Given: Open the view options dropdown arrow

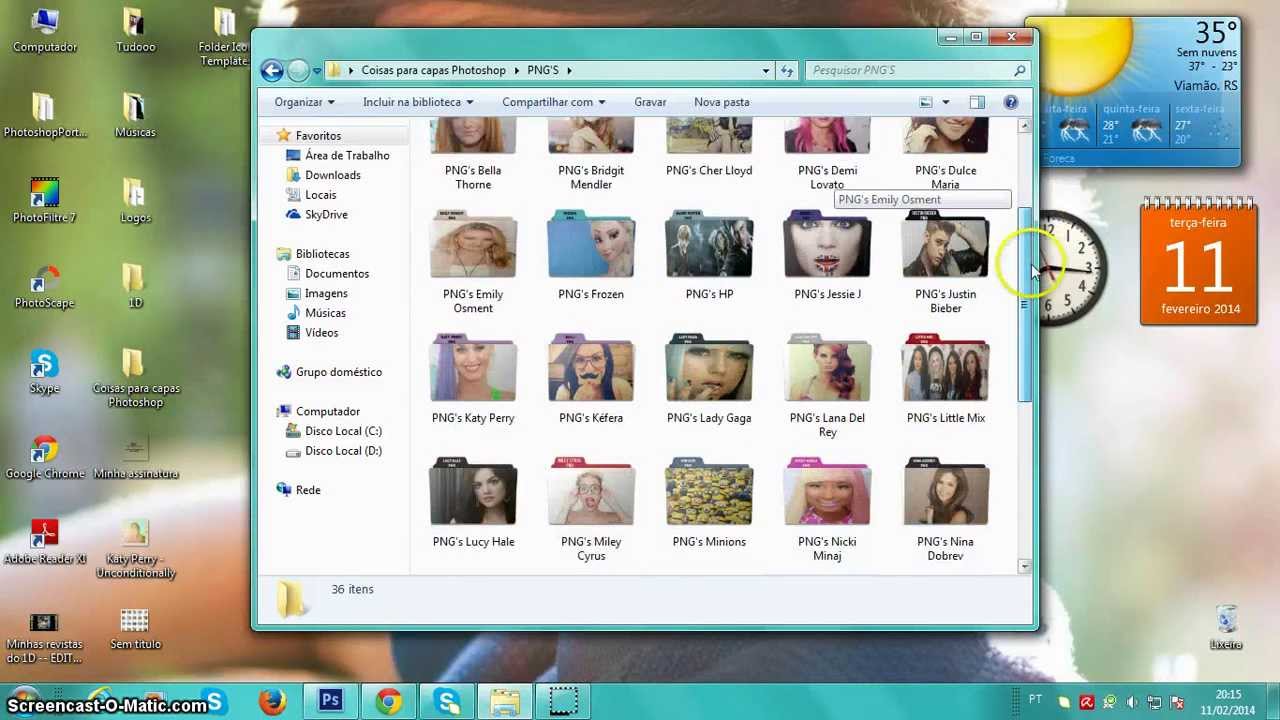Looking at the screenshot, I should [945, 102].
